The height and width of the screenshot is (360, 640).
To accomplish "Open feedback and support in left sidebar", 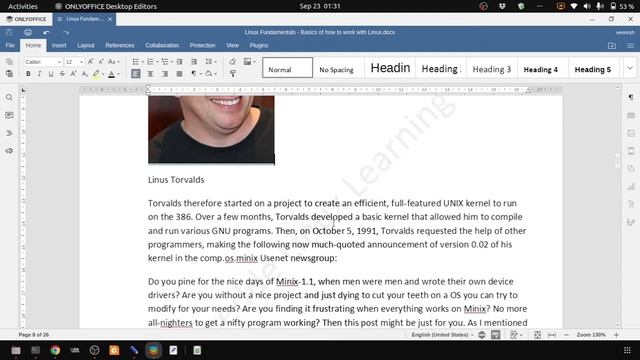I will click(9, 151).
